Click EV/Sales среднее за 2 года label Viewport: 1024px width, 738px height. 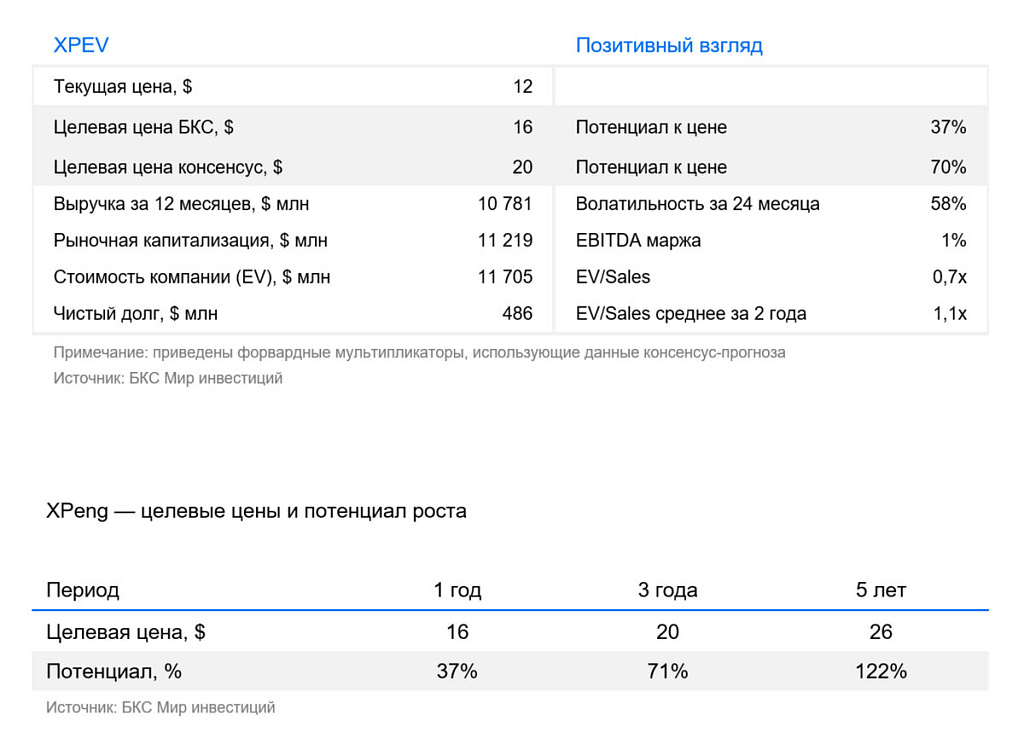point(691,313)
